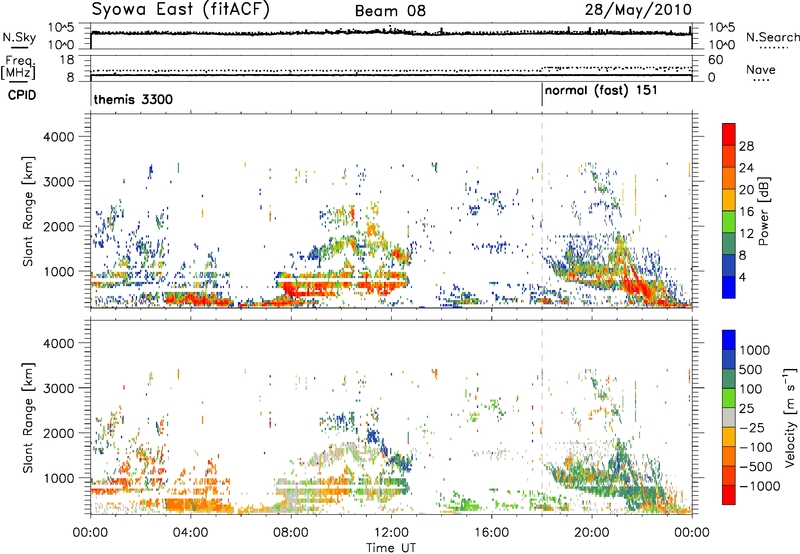Click the 'N.Sky' legend label
Viewport: 800px width, 554px height.
point(19,37)
